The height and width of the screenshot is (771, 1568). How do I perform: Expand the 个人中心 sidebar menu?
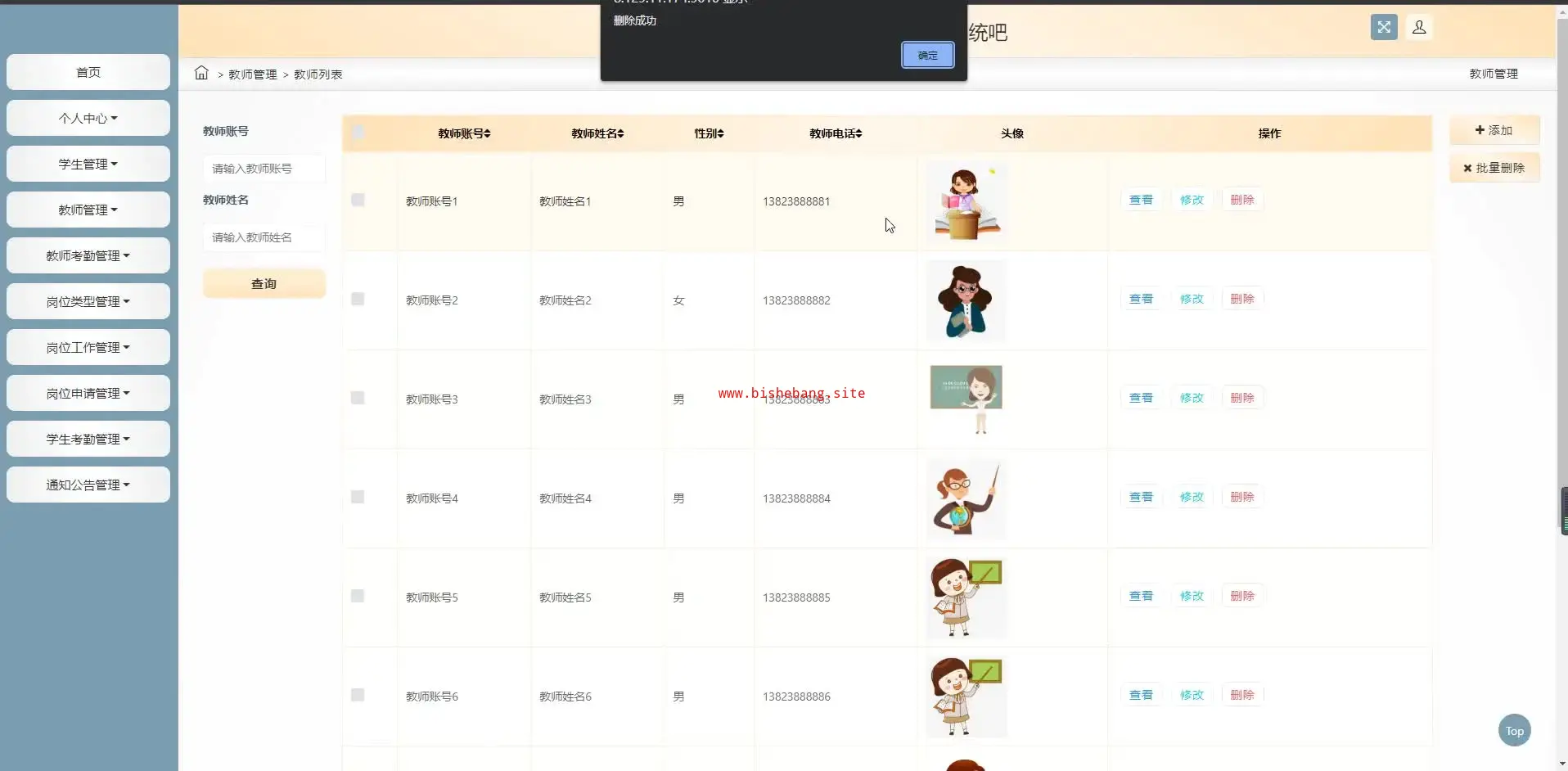pos(88,118)
